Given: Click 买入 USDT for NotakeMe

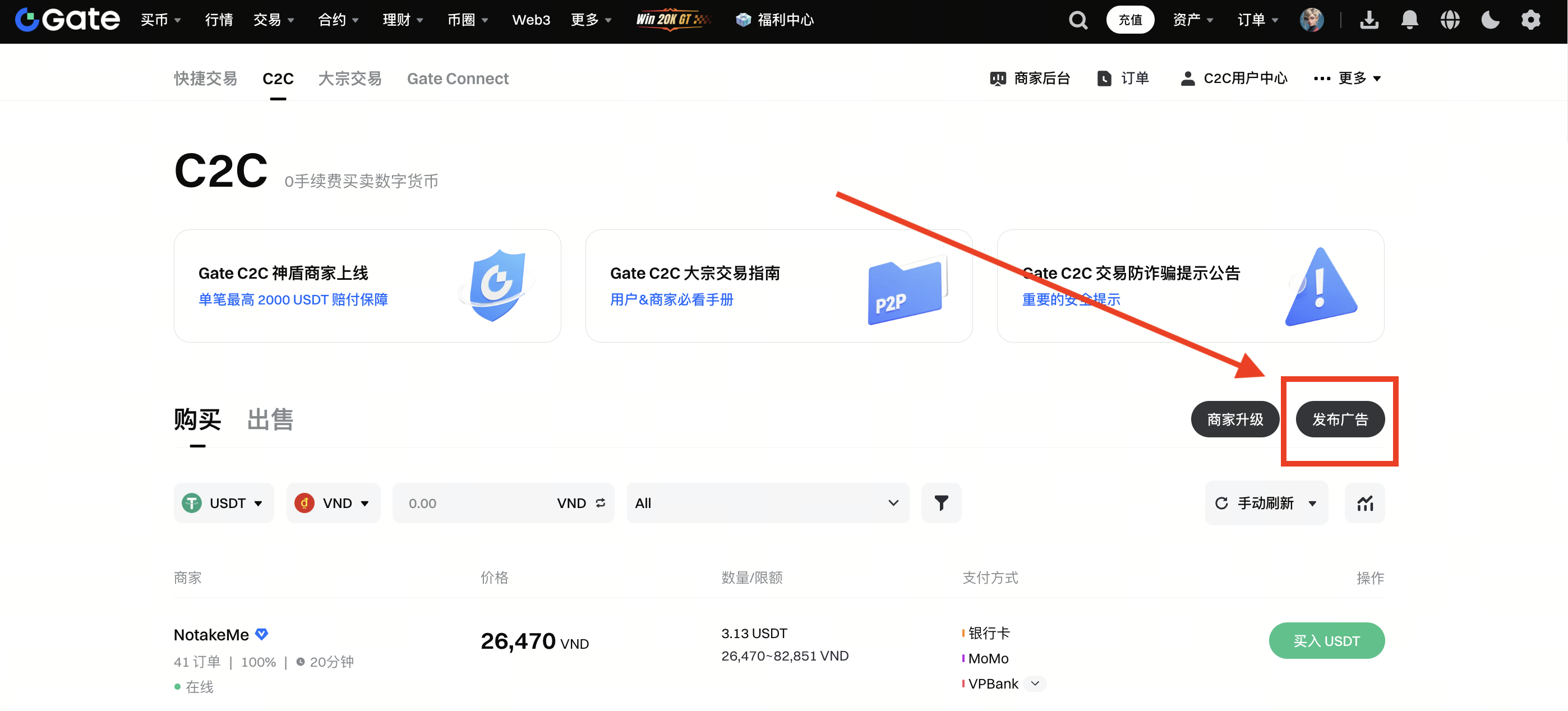Looking at the screenshot, I should 1326,640.
